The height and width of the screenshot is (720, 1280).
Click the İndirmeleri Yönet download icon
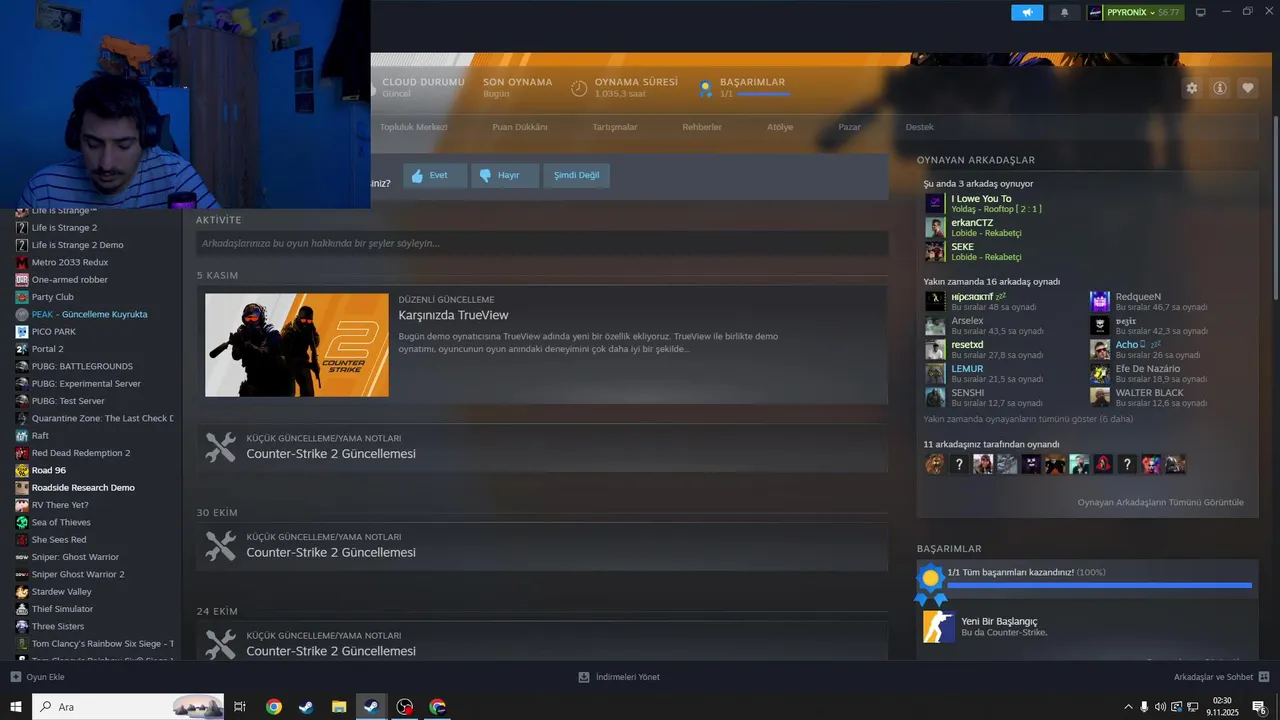pos(584,677)
